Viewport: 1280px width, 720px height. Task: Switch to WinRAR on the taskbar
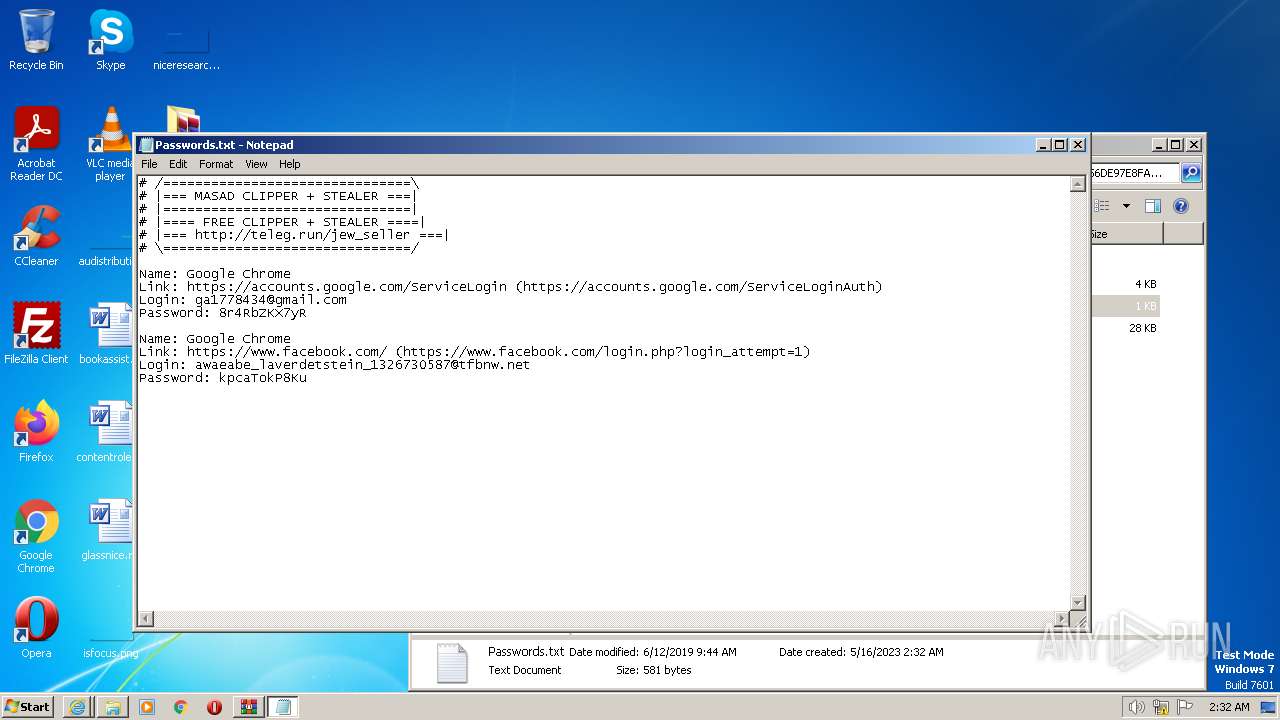[x=248, y=707]
